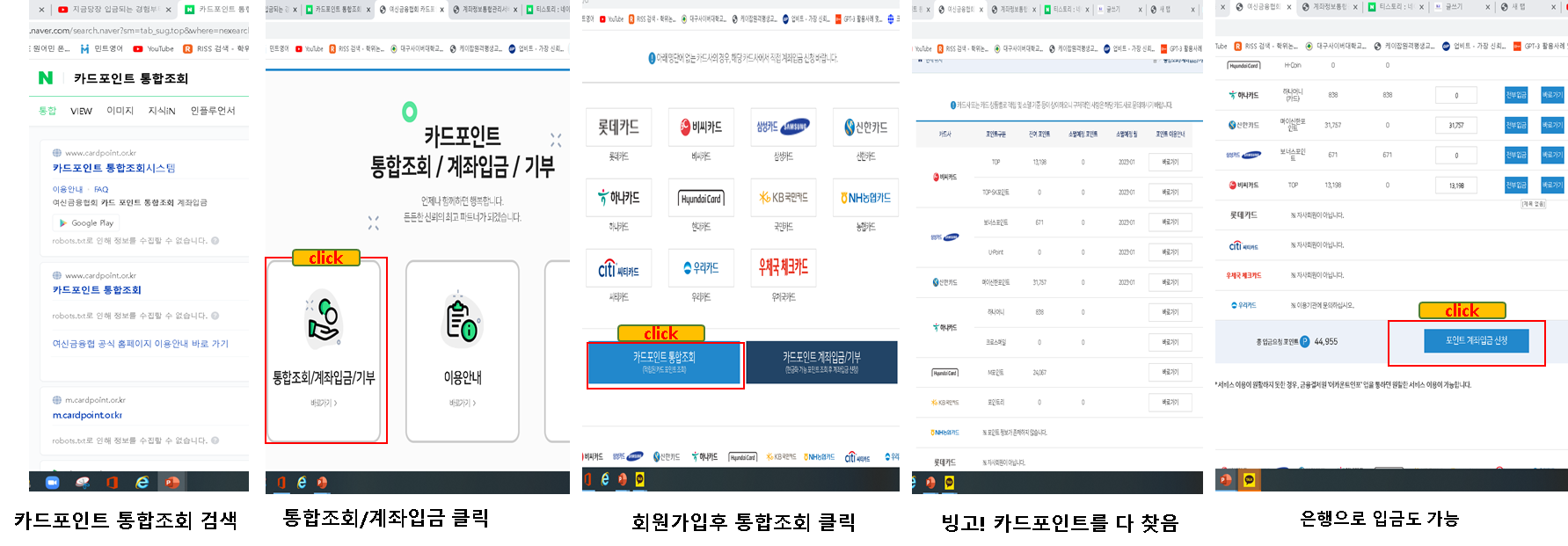Image resolution: width=1568 pixels, height=546 pixels.
Task: Click the hand-with-coin 통합조회 icon
Action: [323, 320]
